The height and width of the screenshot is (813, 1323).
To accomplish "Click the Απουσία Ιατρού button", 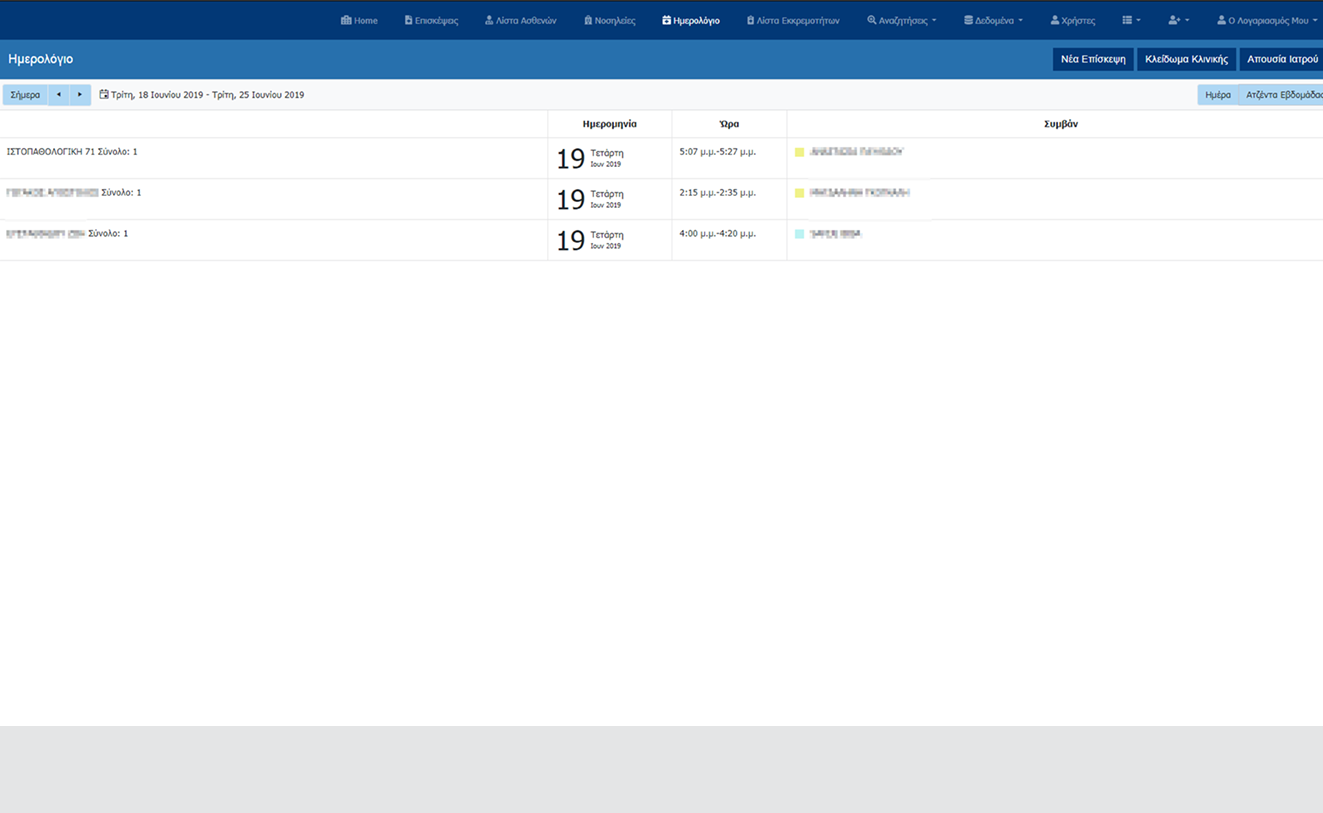I will 1282,59.
